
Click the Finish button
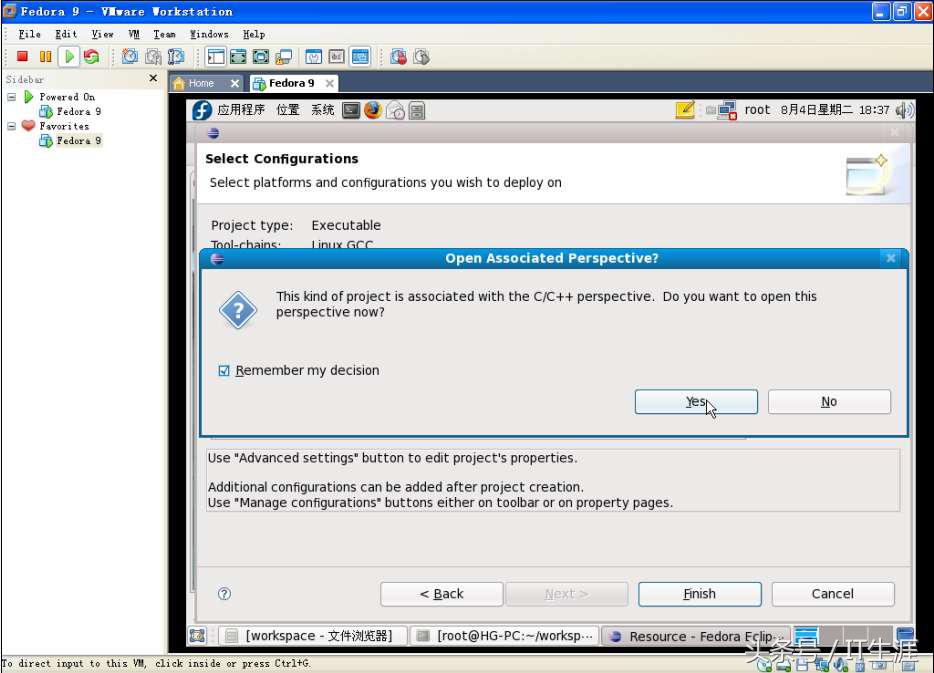(699, 593)
